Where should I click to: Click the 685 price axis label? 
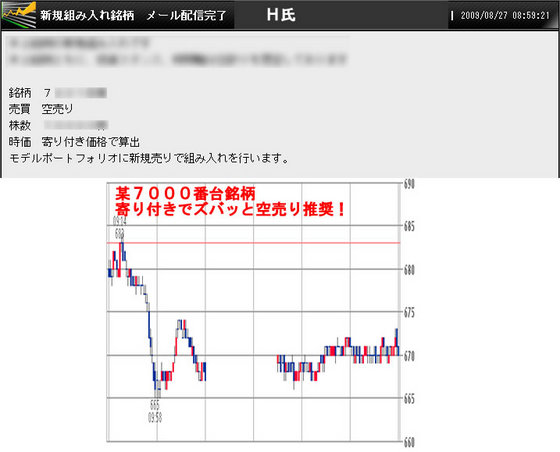tap(409, 226)
